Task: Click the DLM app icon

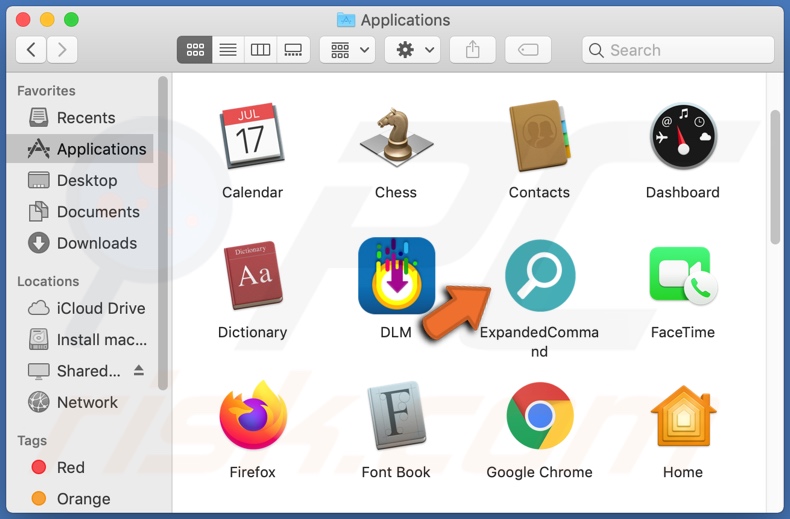Action: (397, 275)
